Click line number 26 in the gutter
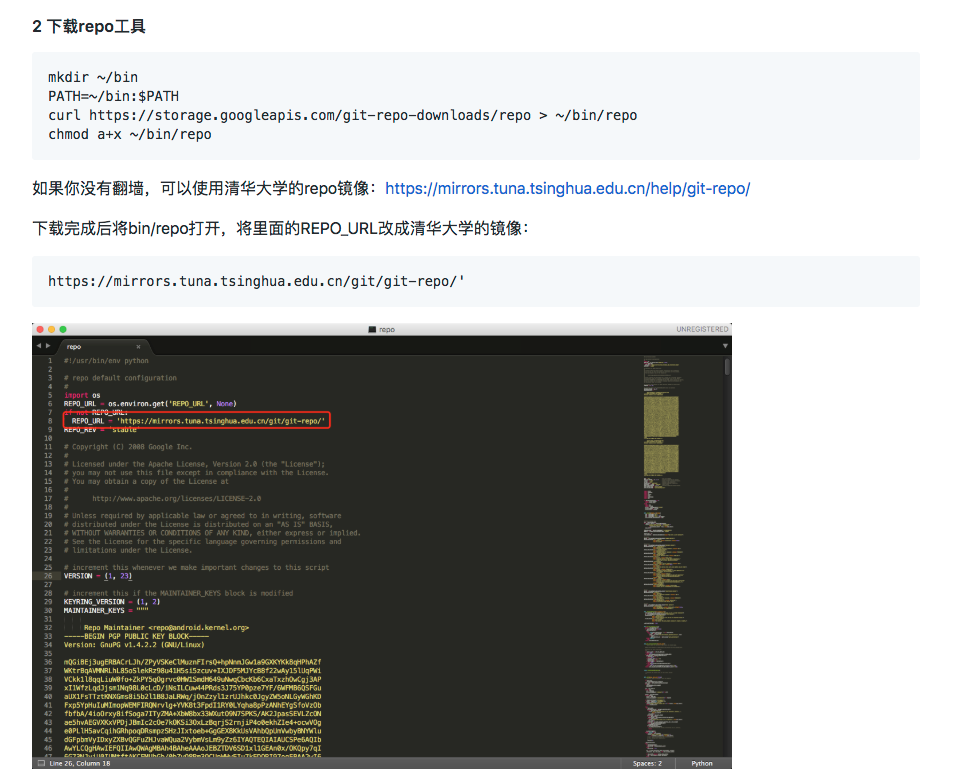 click(x=46, y=575)
